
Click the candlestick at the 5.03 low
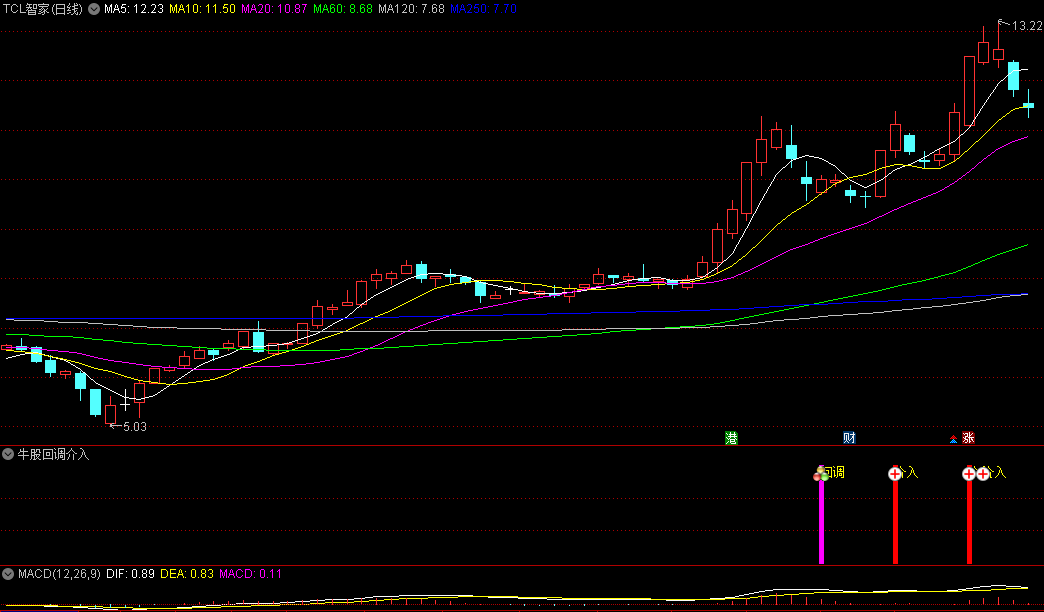tap(111, 412)
